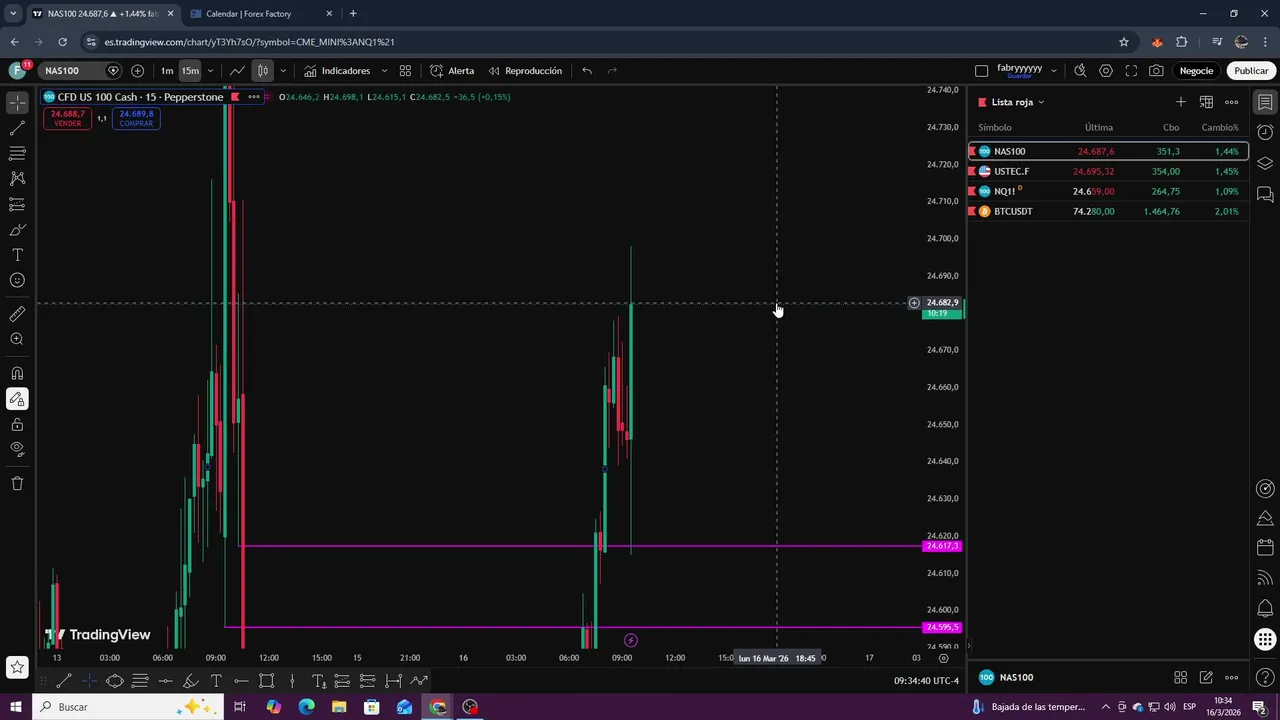
Task: Create an Alerta
Action: click(452, 71)
